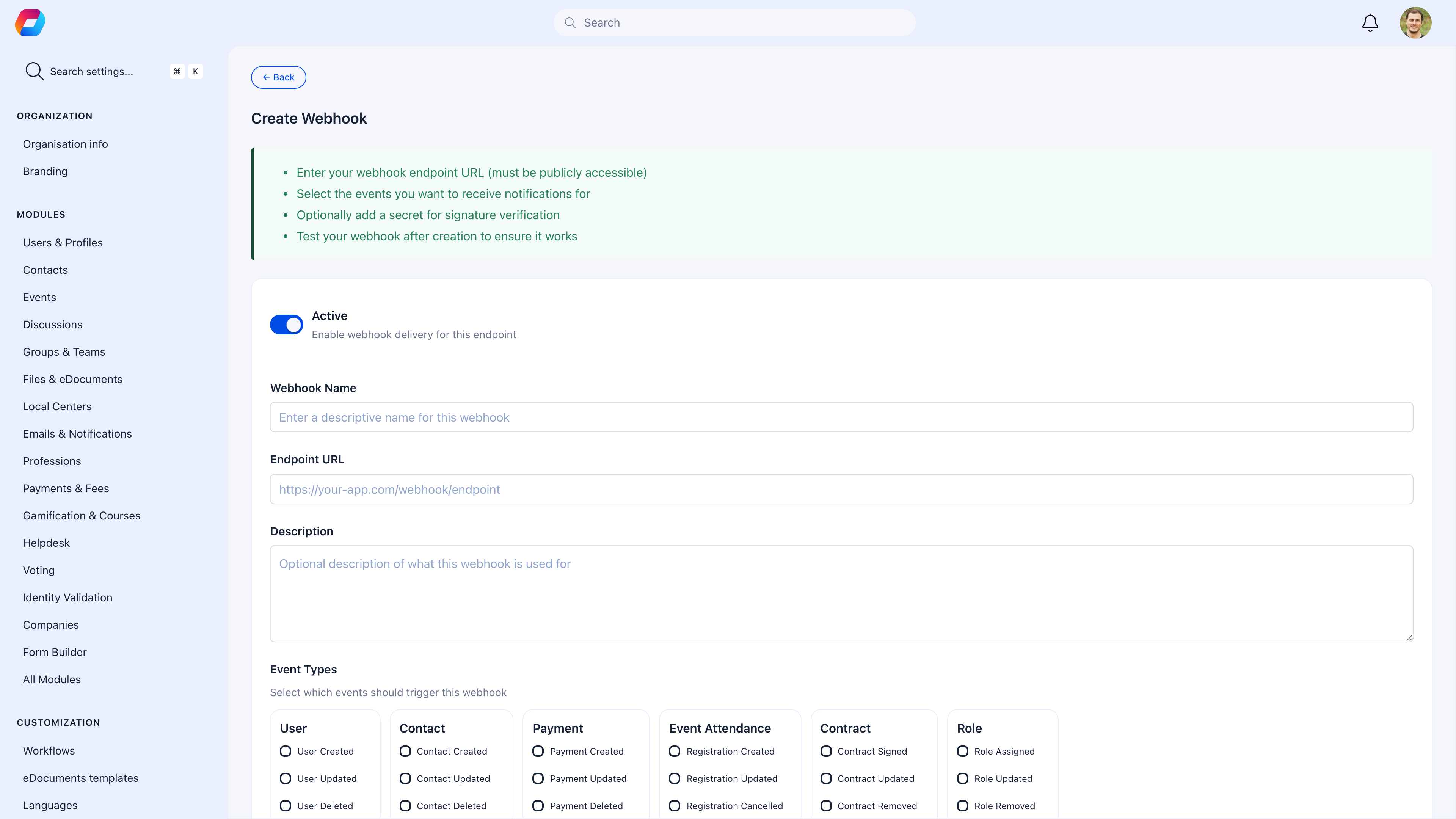The image size is (1456, 819).
Task: Select the Contact Updated event
Action: pyautogui.click(x=405, y=778)
